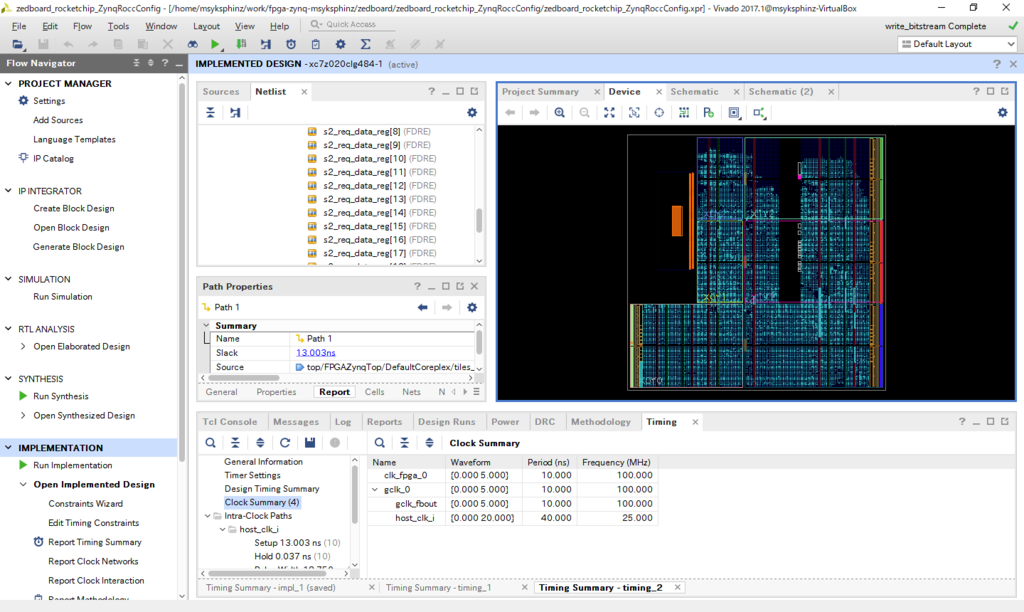Collapse the Intra-Clock Paths tree node
Viewport: 1024px width, 612px height.
[207, 516]
